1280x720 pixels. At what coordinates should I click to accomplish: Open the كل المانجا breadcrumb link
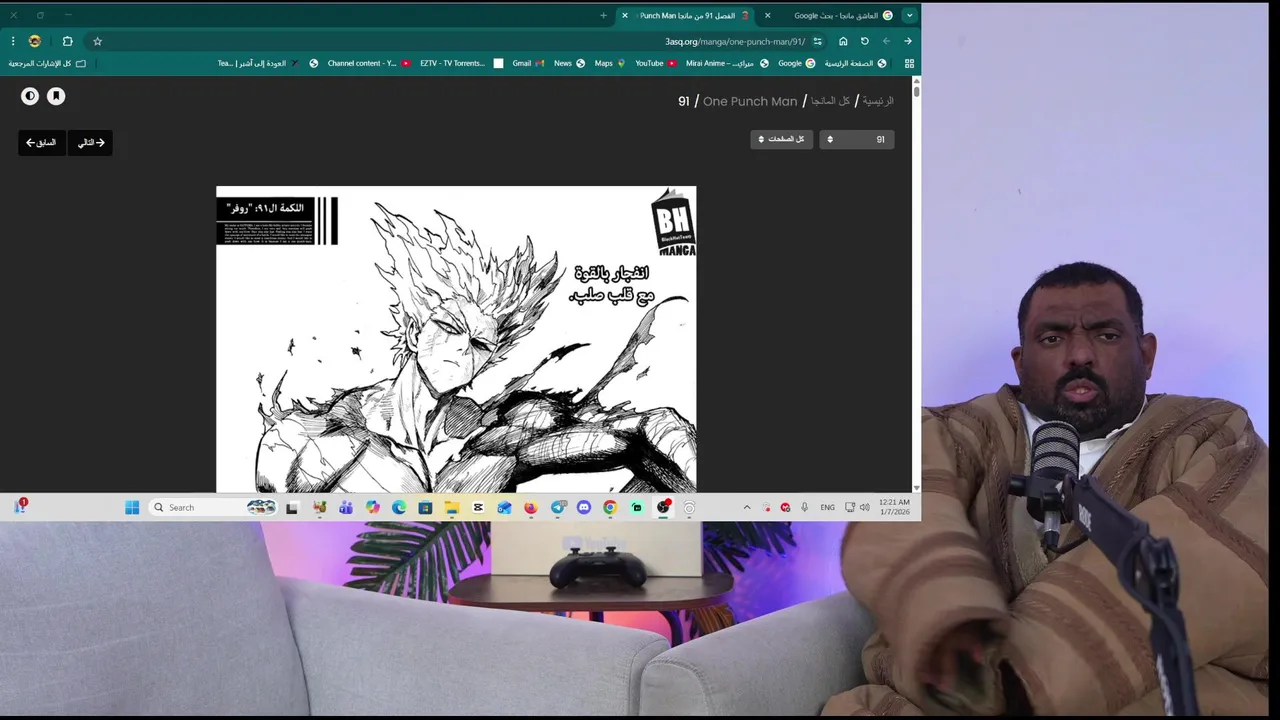tap(831, 101)
